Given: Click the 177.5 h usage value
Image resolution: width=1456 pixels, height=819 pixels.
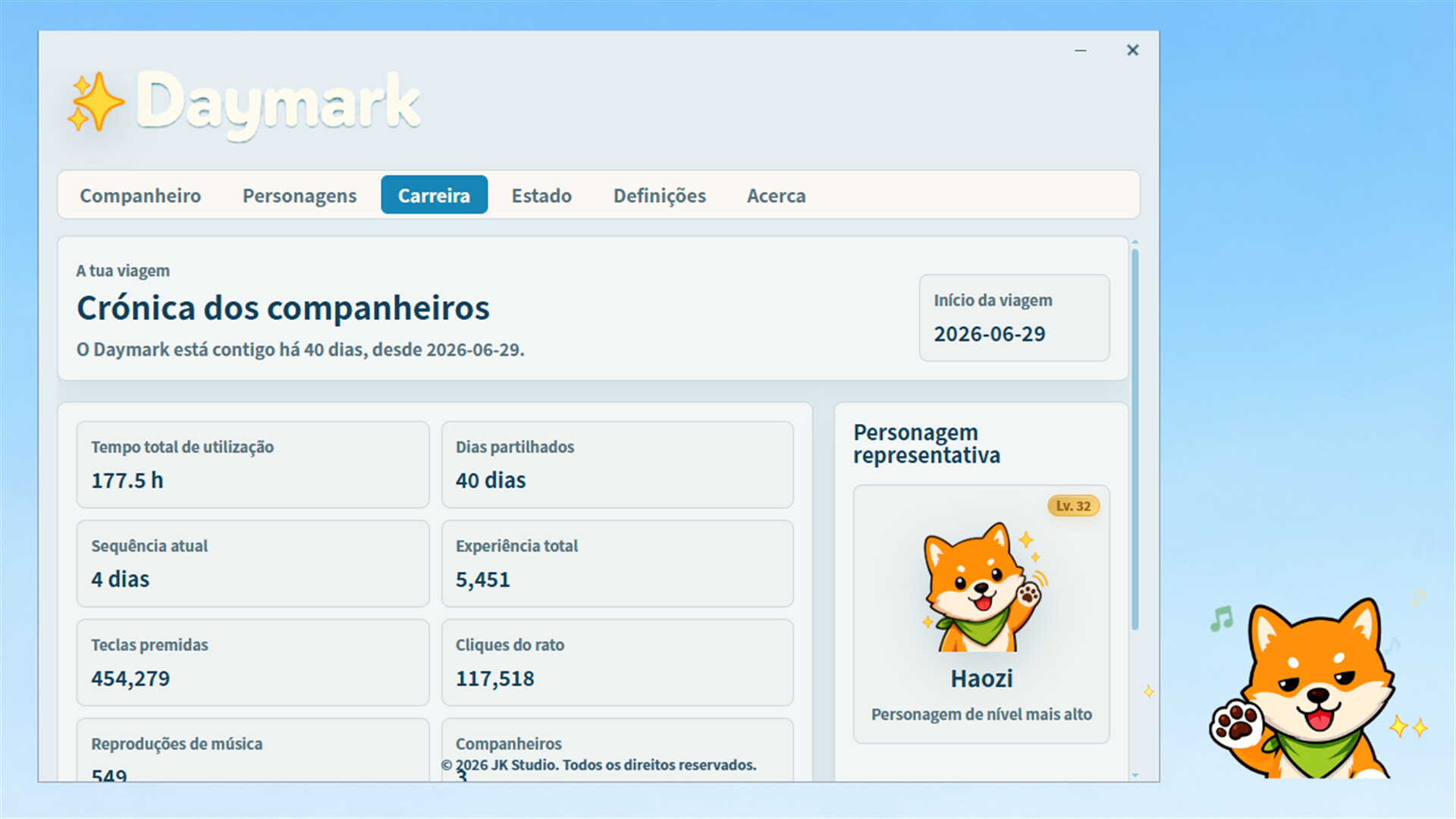Looking at the screenshot, I should click(127, 481).
